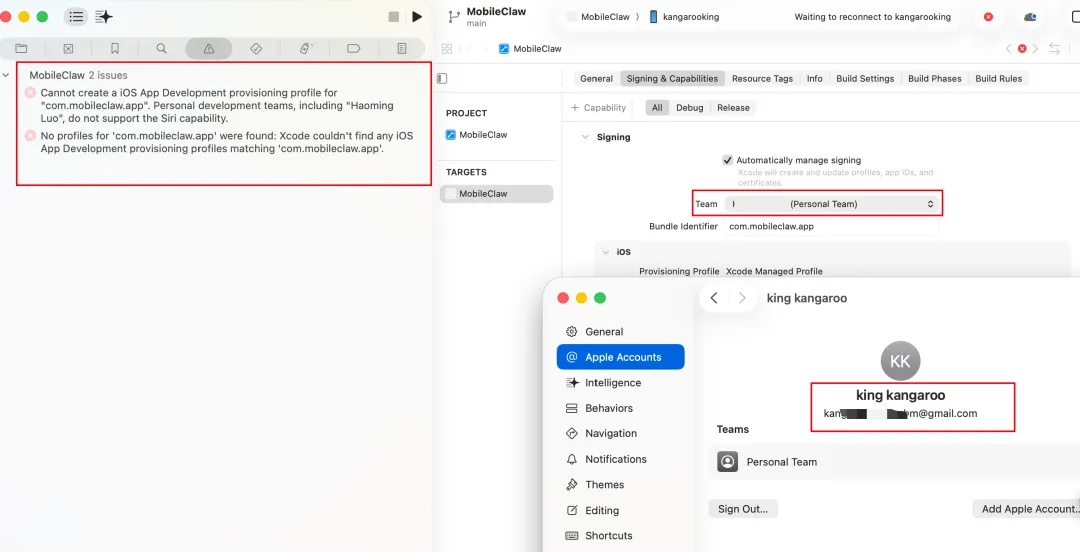1080x552 pixels.
Task: Select the Debug configuration filter
Action: coord(689,108)
